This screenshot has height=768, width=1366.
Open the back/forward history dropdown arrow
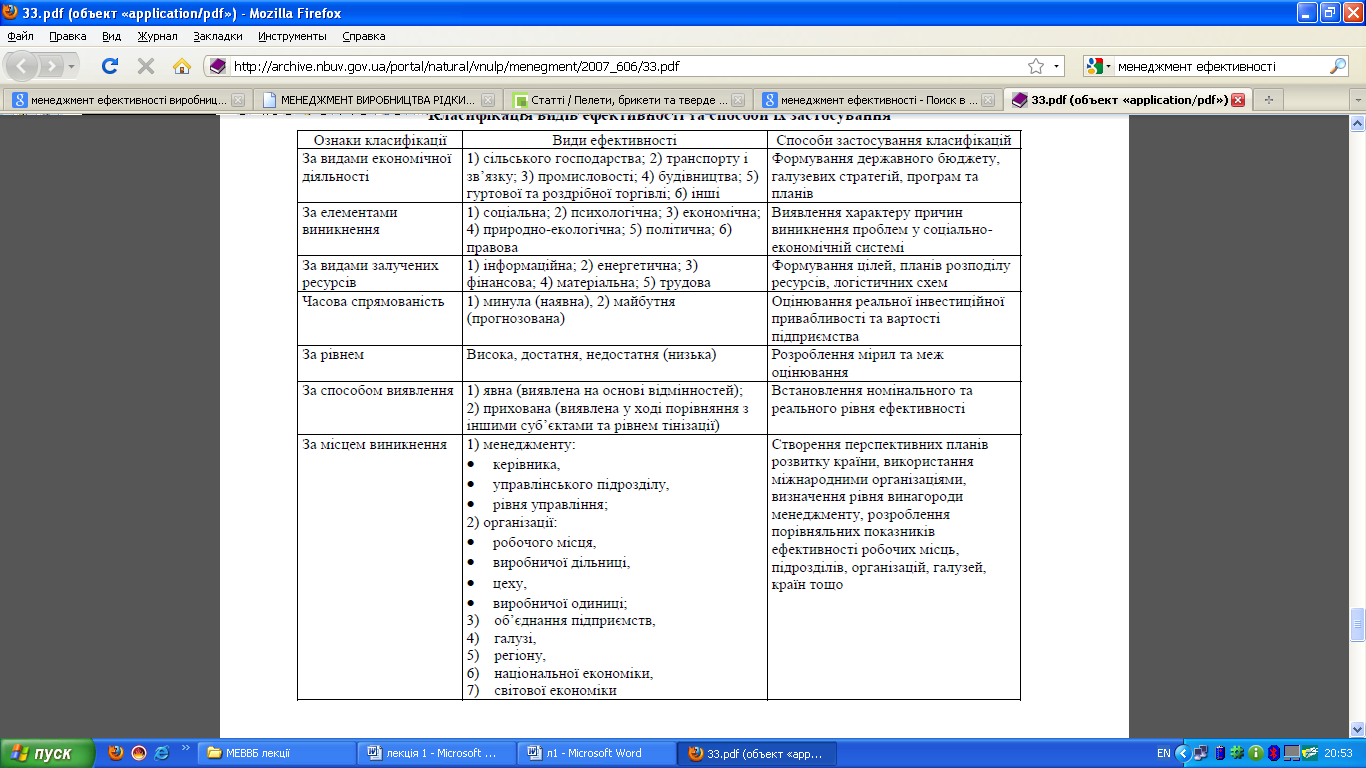(x=72, y=66)
